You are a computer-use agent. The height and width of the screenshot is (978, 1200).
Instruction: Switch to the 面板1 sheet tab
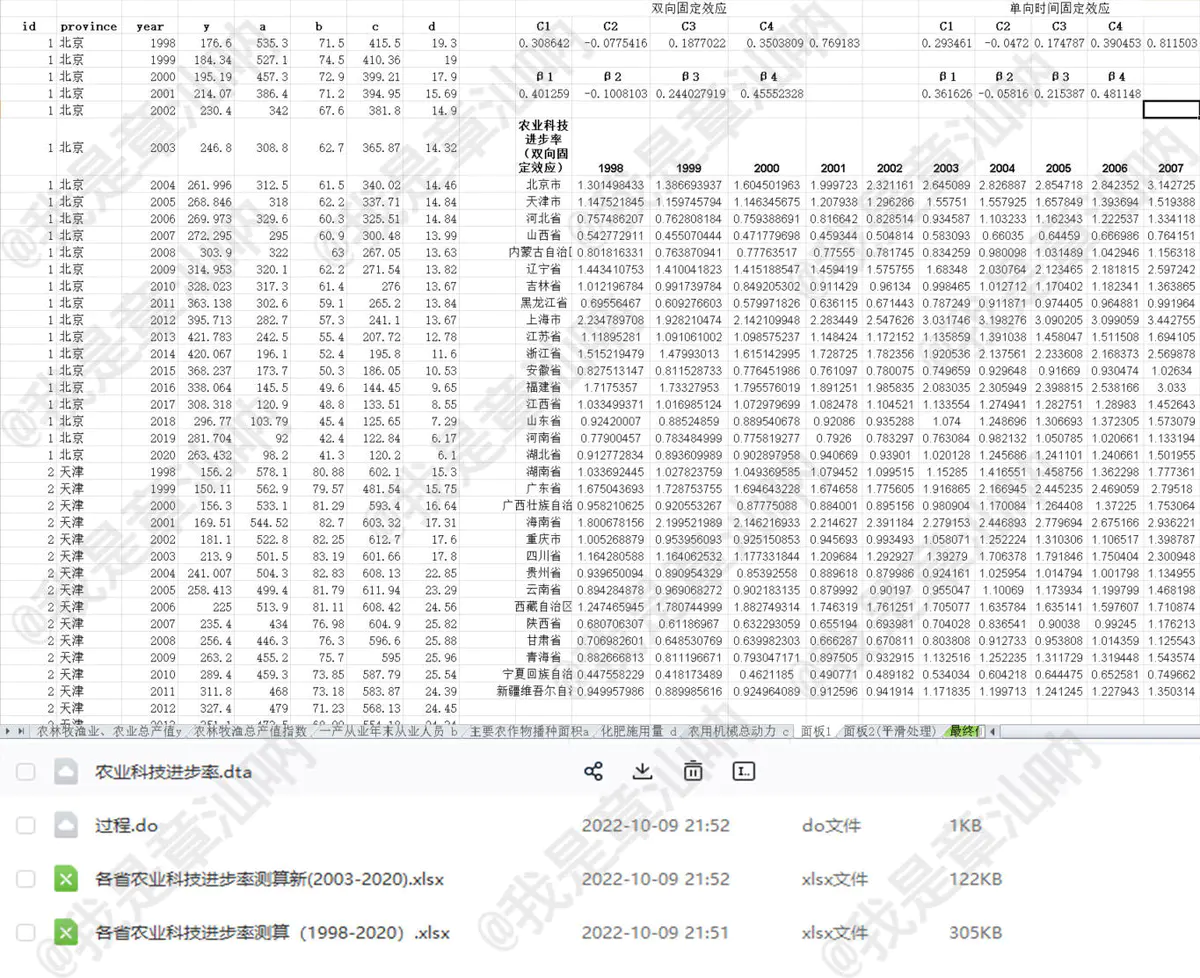[817, 732]
